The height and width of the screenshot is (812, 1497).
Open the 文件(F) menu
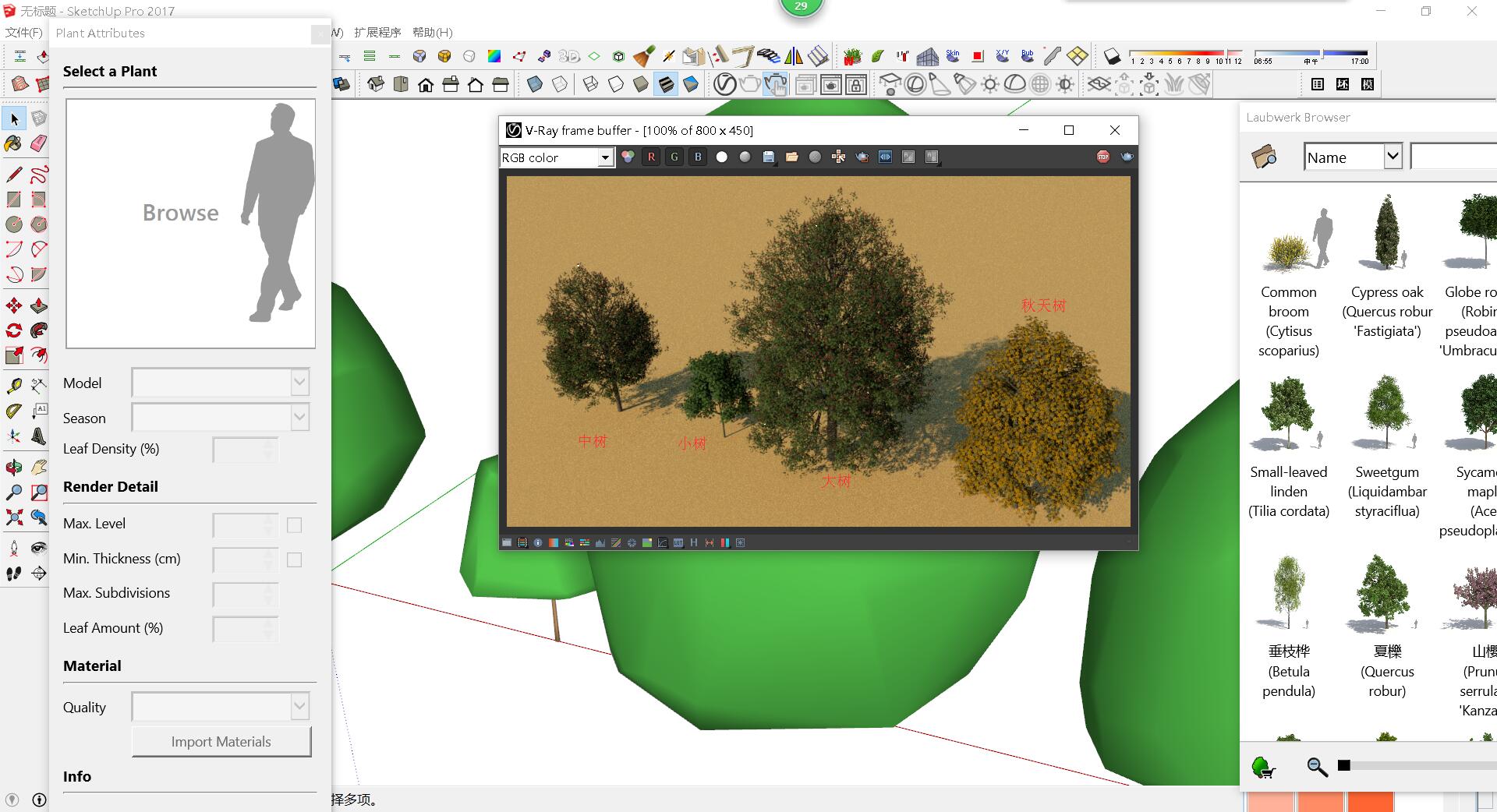coord(24,33)
